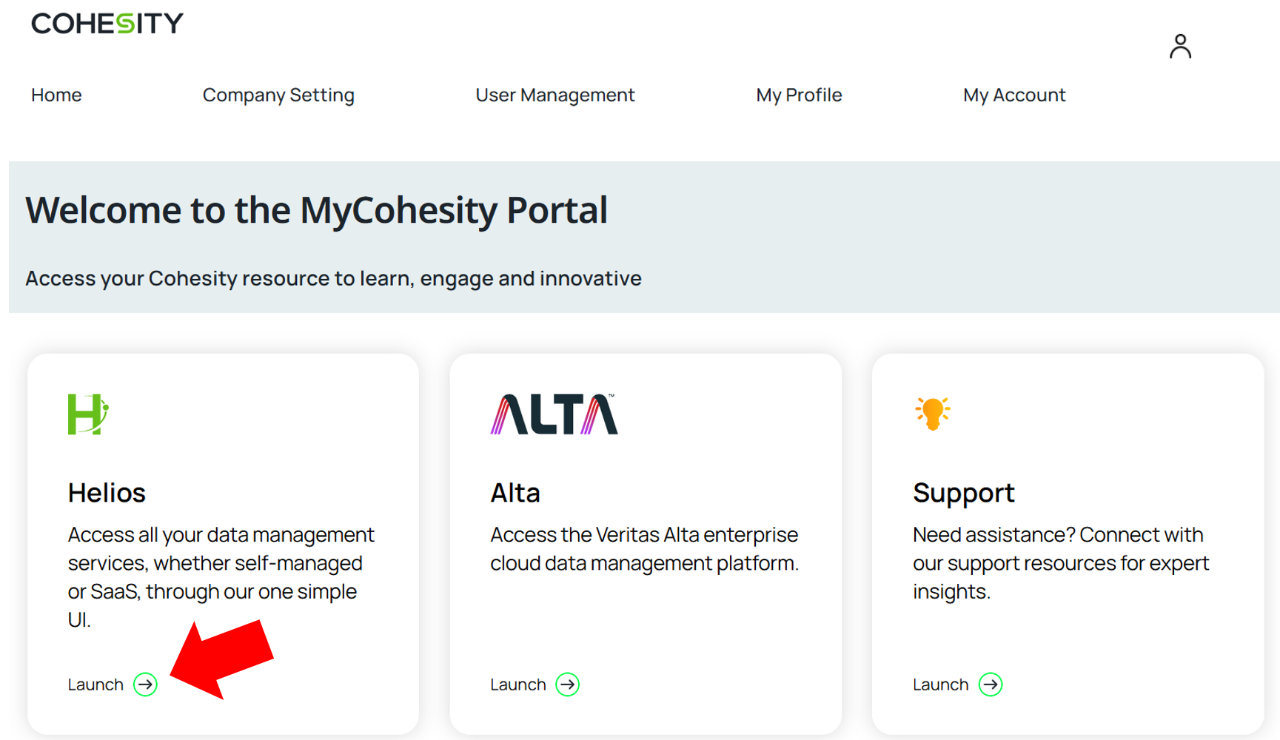
Task: Go to the Home menu
Action: click(56, 95)
